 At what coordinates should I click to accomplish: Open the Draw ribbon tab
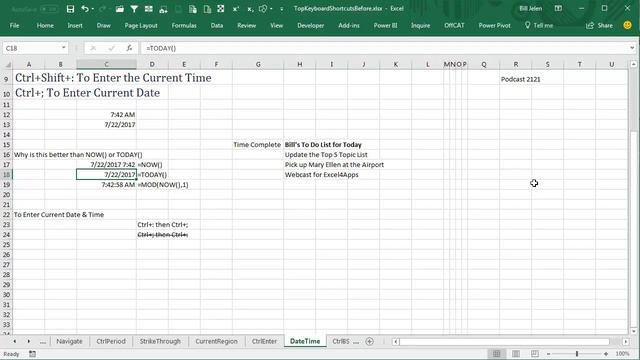[x=104, y=25]
